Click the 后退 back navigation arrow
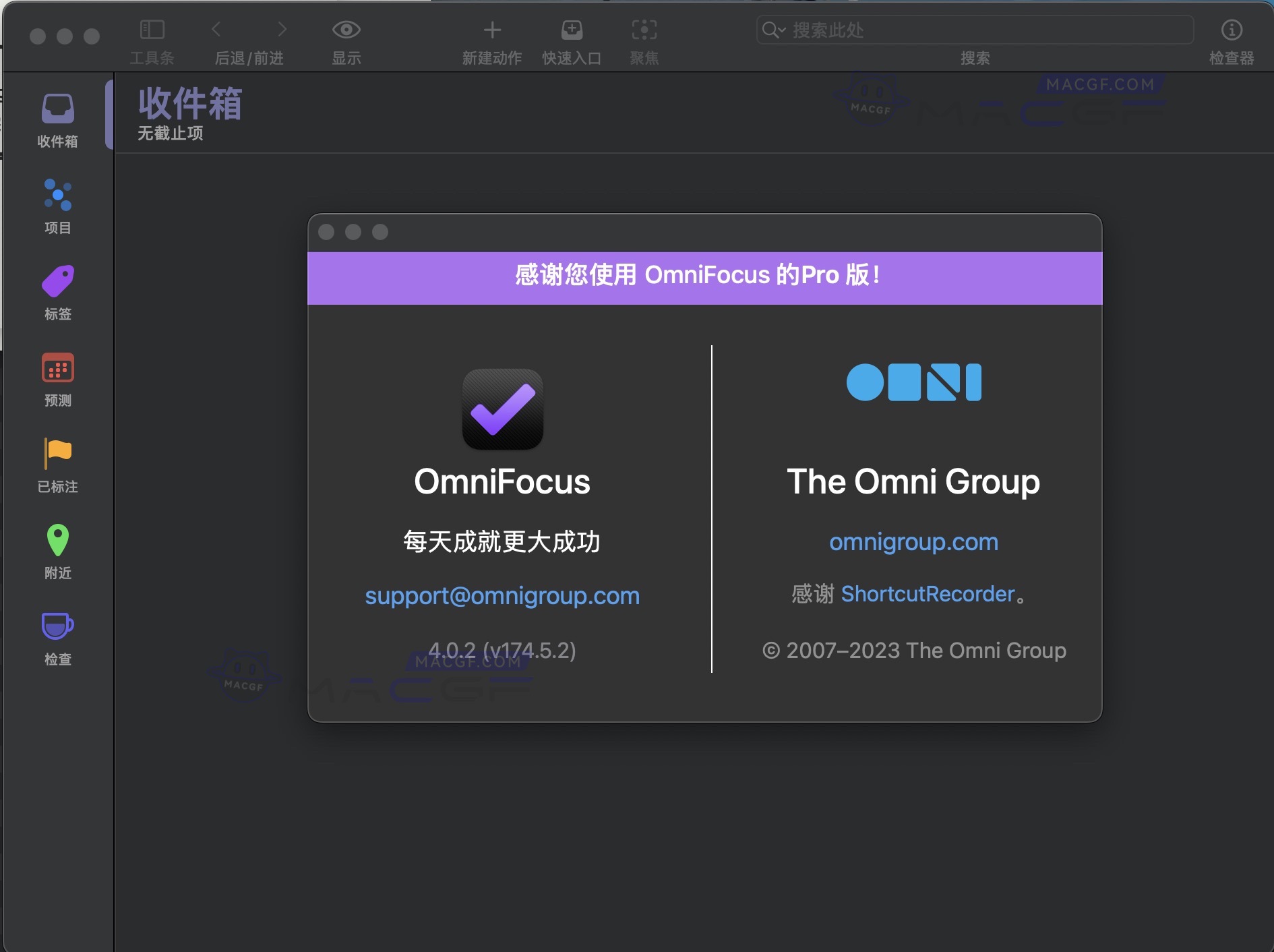This screenshot has height=952, width=1274. tap(216, 30)
